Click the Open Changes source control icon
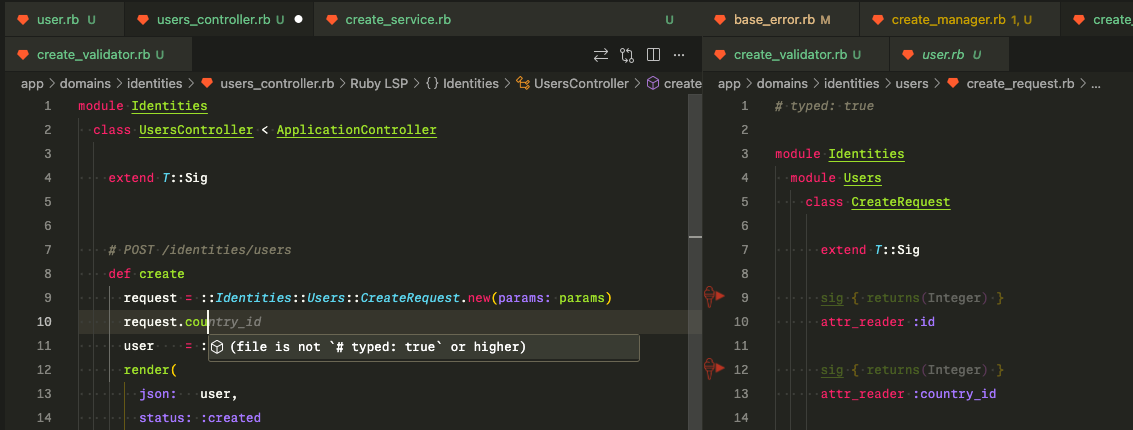This screenshot has height=430, width=1133. click(x=626, y=55)
